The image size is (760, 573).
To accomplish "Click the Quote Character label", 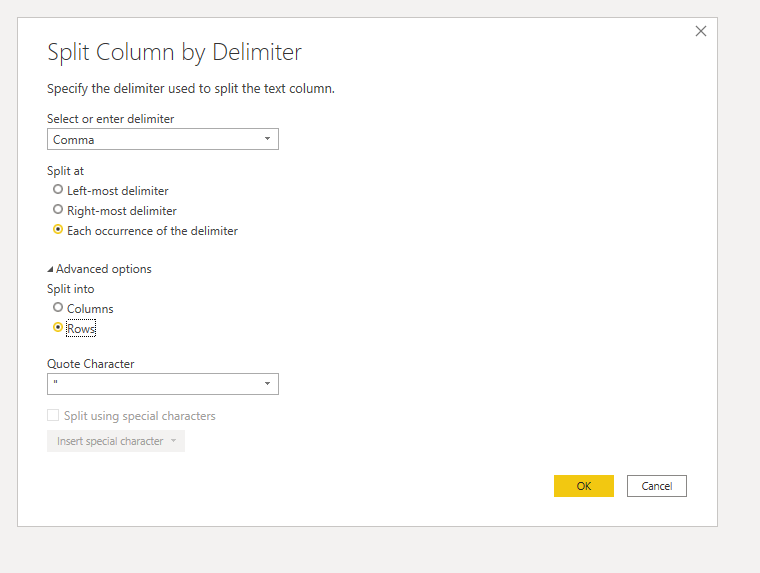I will point(91,364).
